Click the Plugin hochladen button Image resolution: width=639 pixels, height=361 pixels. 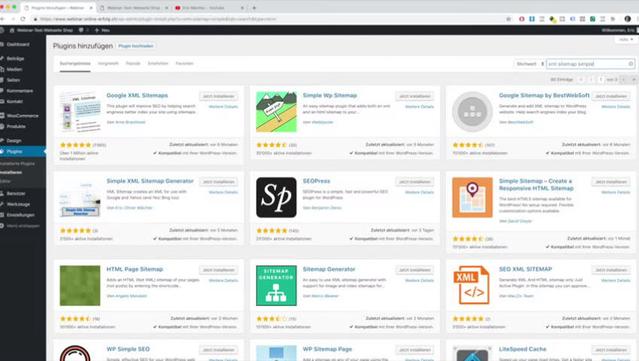click(136, 46)
